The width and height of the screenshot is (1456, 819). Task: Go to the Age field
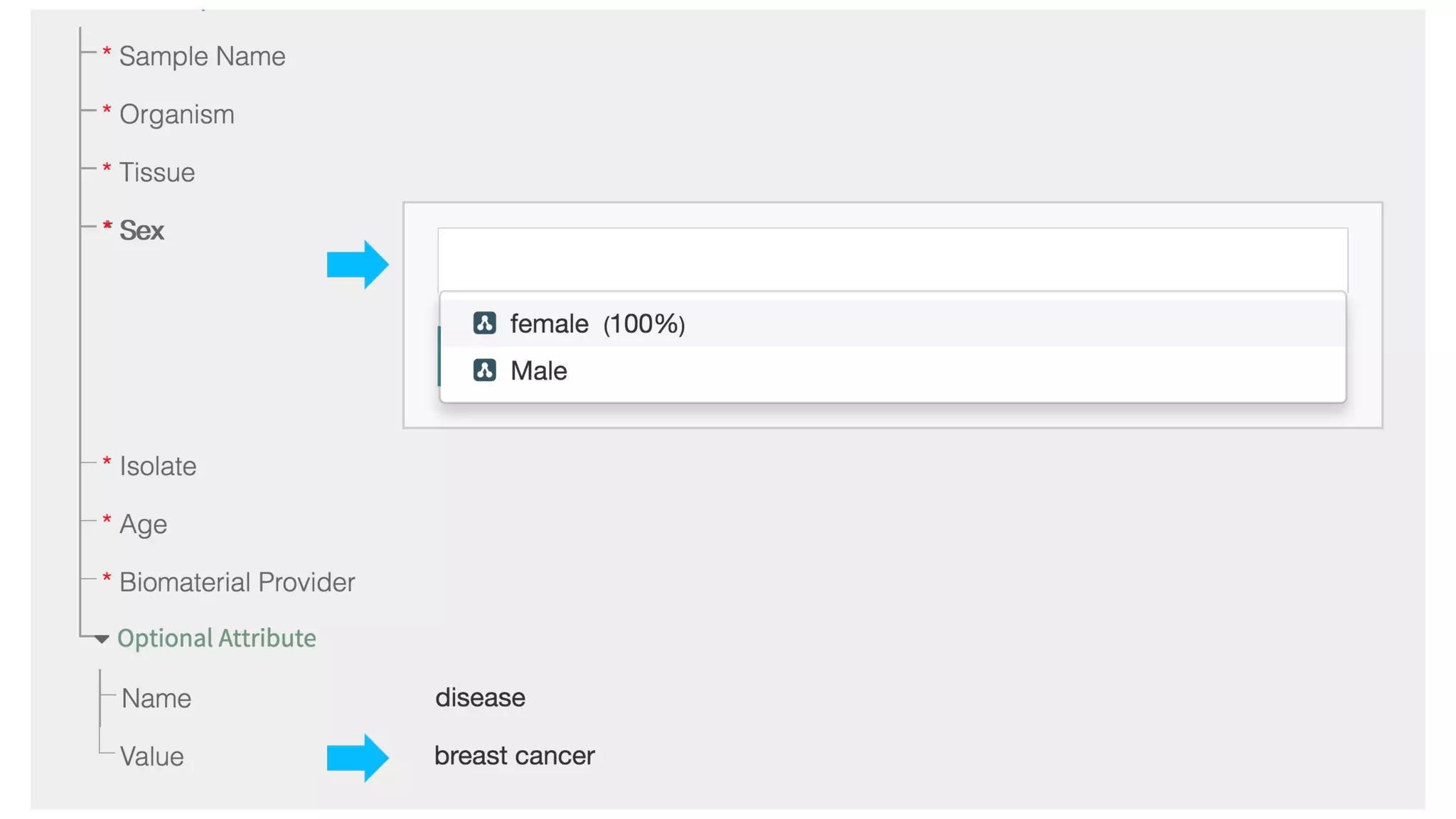(x=143, y=525)
